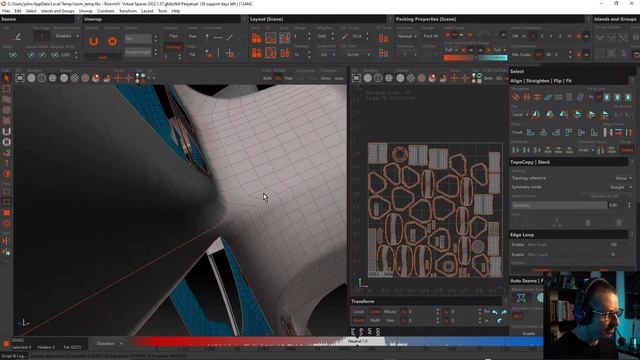The height and width of the screenshot is (360, 640).
Task: Click the Similarity value stepper arrows
Action: click(x=629, y=205)
